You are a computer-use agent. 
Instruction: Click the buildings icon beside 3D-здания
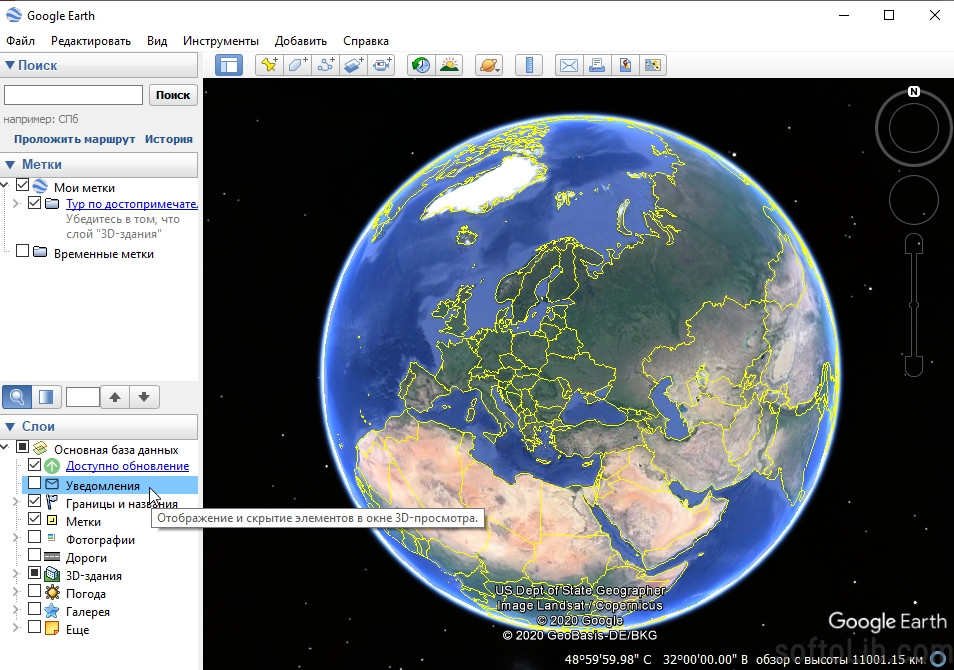52,575
